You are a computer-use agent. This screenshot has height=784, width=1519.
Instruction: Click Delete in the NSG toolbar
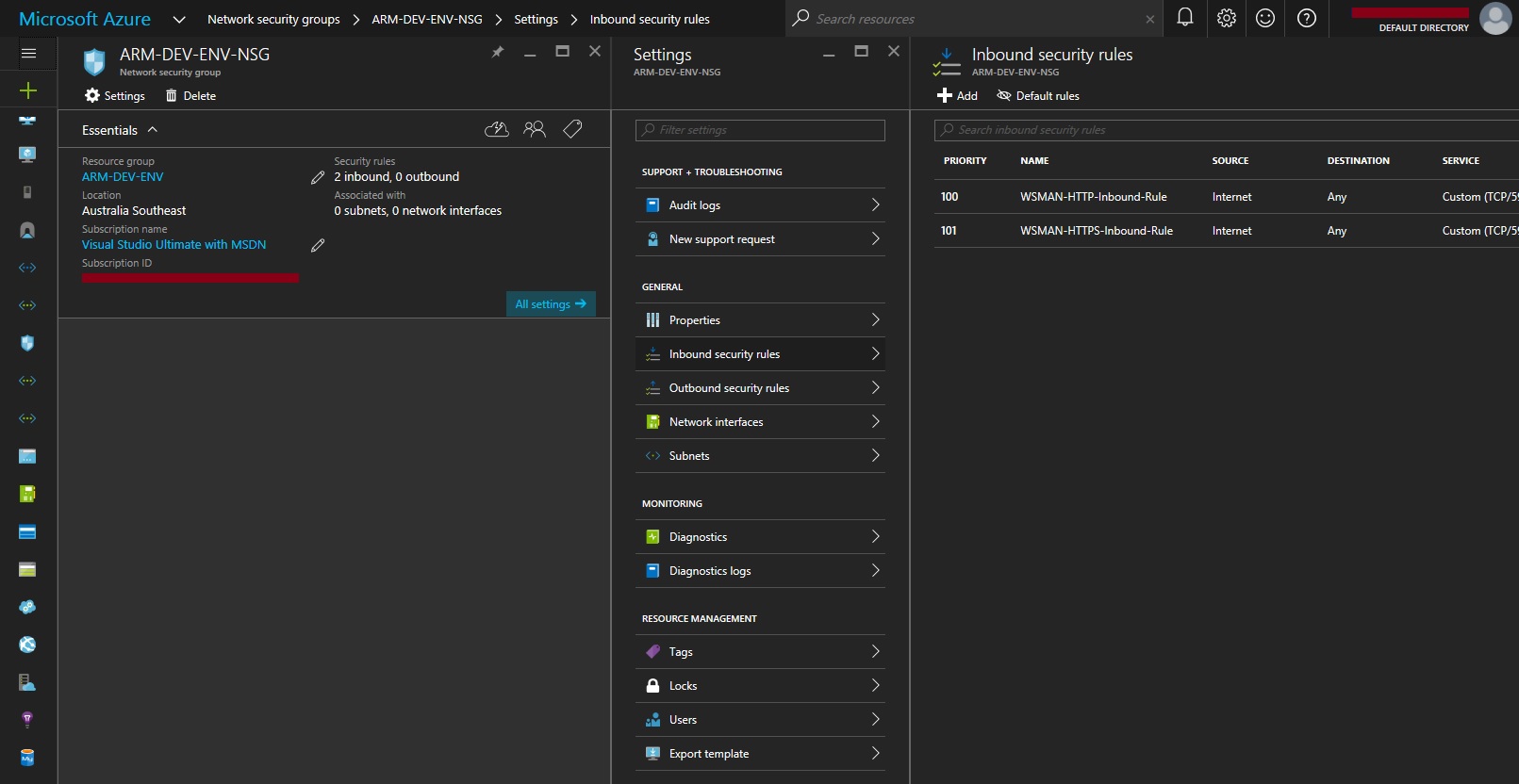[x=190, y=96]
